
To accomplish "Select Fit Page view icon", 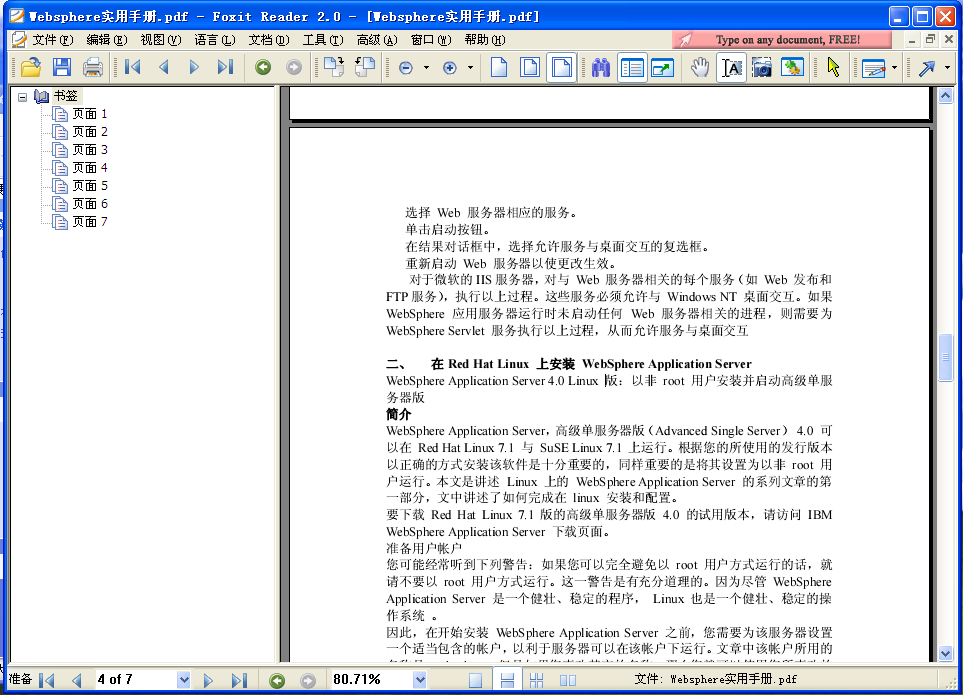I will pyautogui.click(x=529, y=67).
